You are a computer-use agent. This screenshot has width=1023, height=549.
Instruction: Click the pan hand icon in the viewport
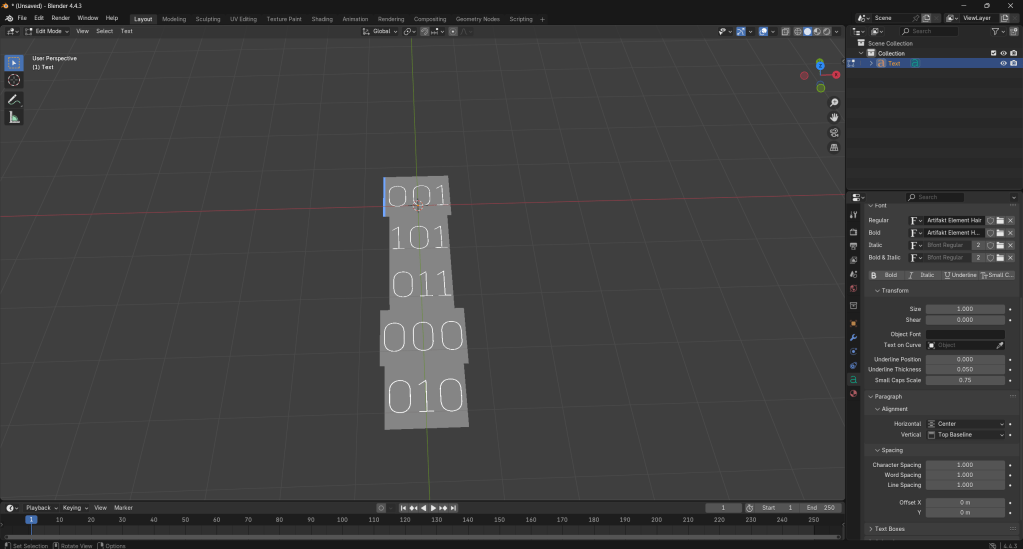click(x=834, y=118)
